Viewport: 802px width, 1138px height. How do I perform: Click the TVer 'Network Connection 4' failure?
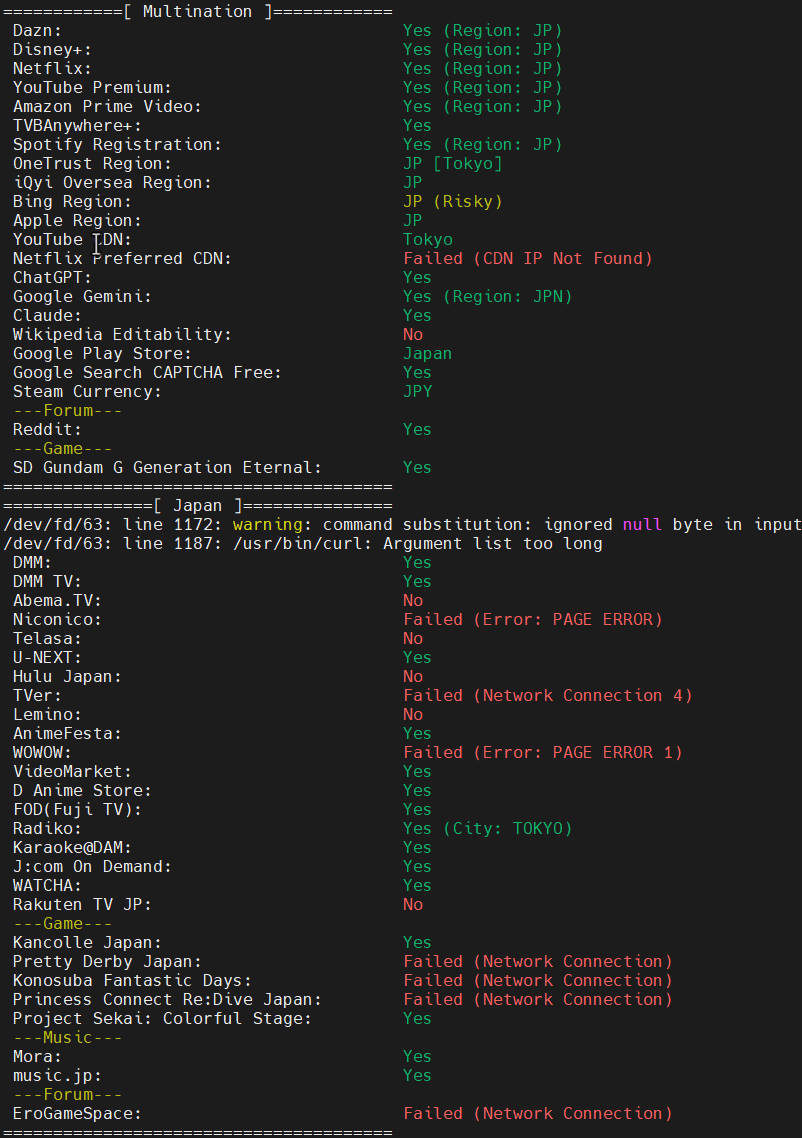click(547, 696)
